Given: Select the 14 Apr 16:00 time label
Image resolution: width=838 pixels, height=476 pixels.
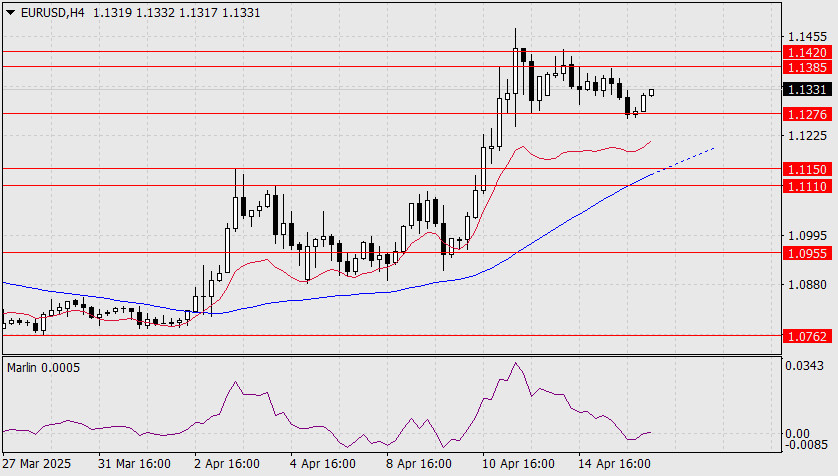Looking at the screenshot, I should (x=614, y=464).
